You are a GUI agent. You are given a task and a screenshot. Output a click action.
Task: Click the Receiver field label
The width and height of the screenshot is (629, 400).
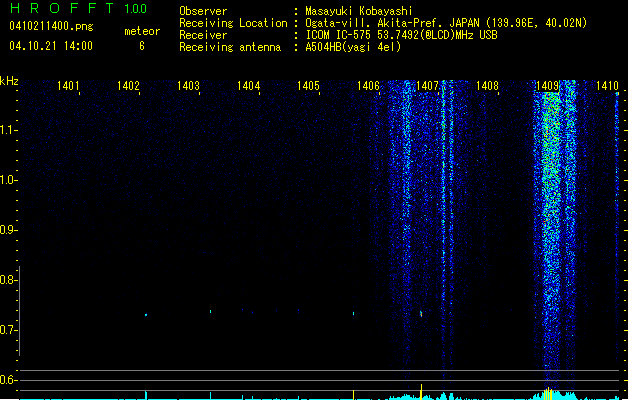203,35
